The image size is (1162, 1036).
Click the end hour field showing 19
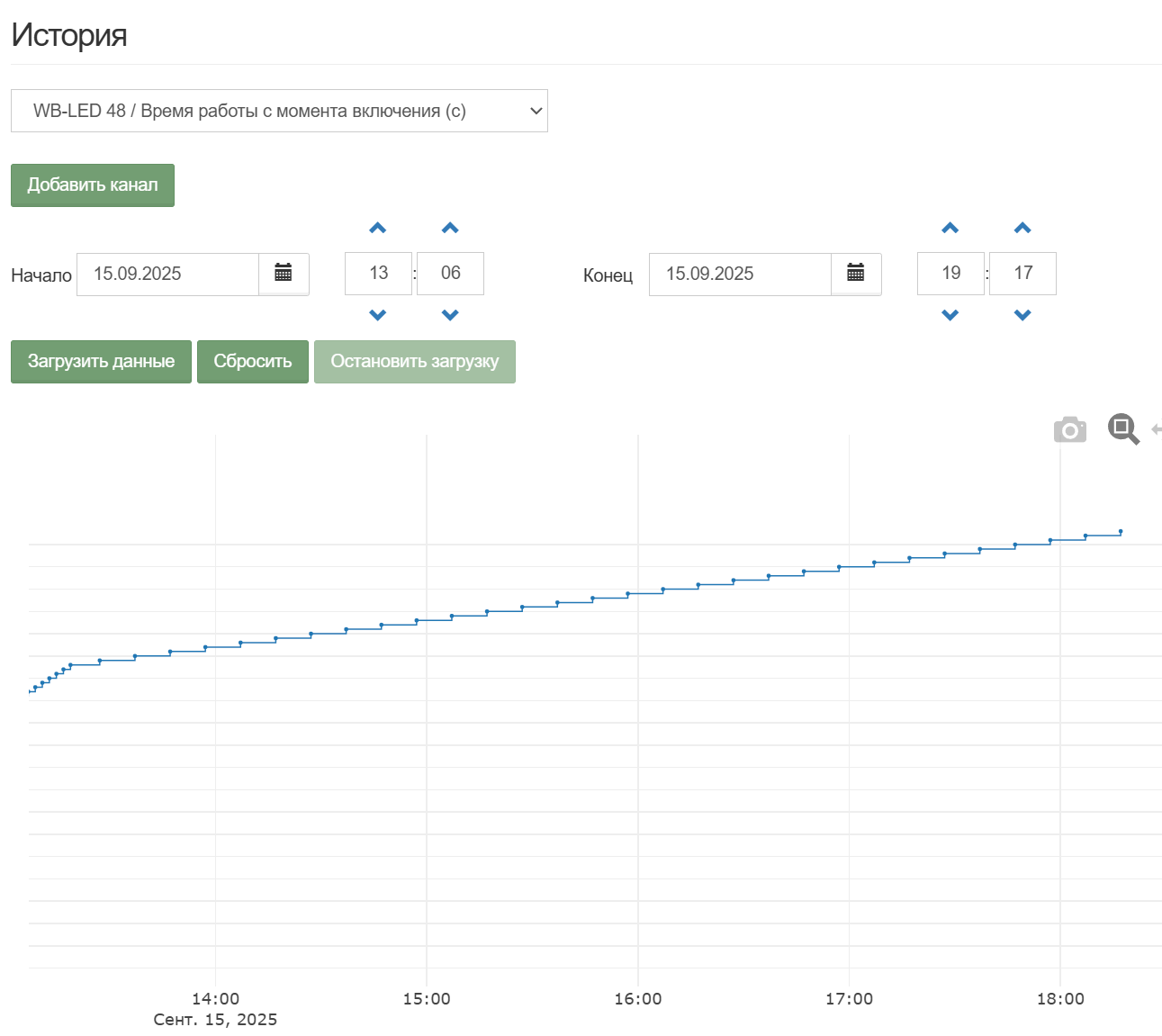pyautogui.click(x=950, y=274)
